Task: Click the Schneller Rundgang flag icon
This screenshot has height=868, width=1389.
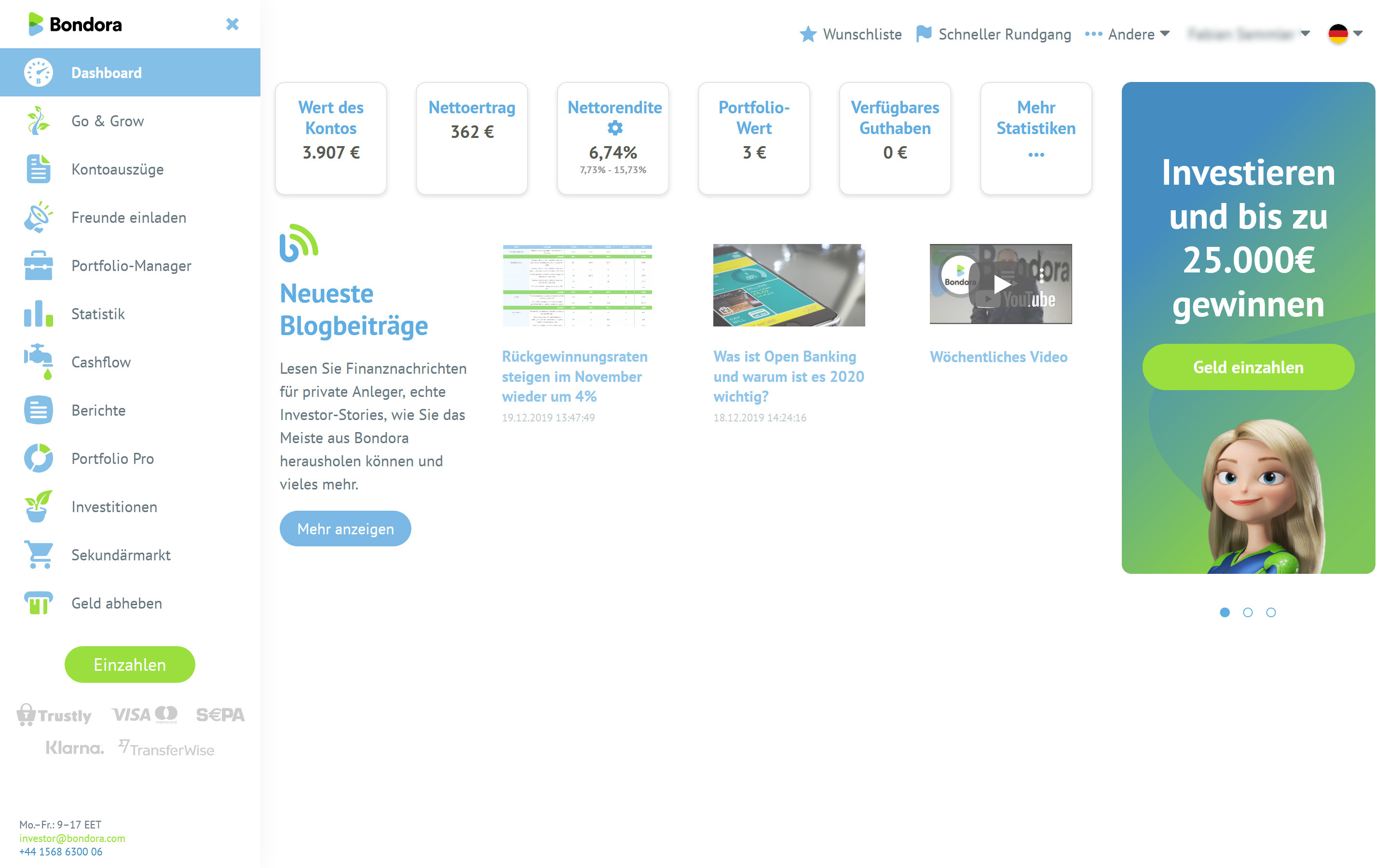Action: (924, 34)
